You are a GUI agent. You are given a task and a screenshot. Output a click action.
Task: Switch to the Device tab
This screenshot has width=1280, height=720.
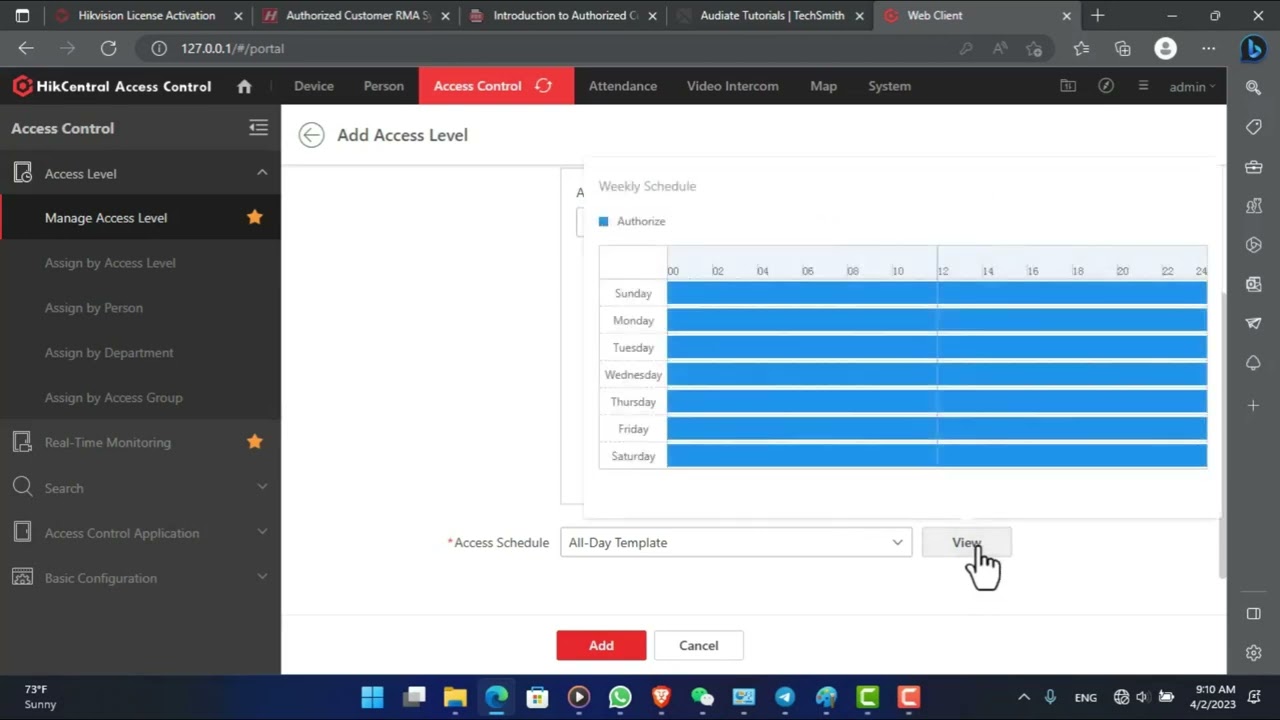coord(314,86)
